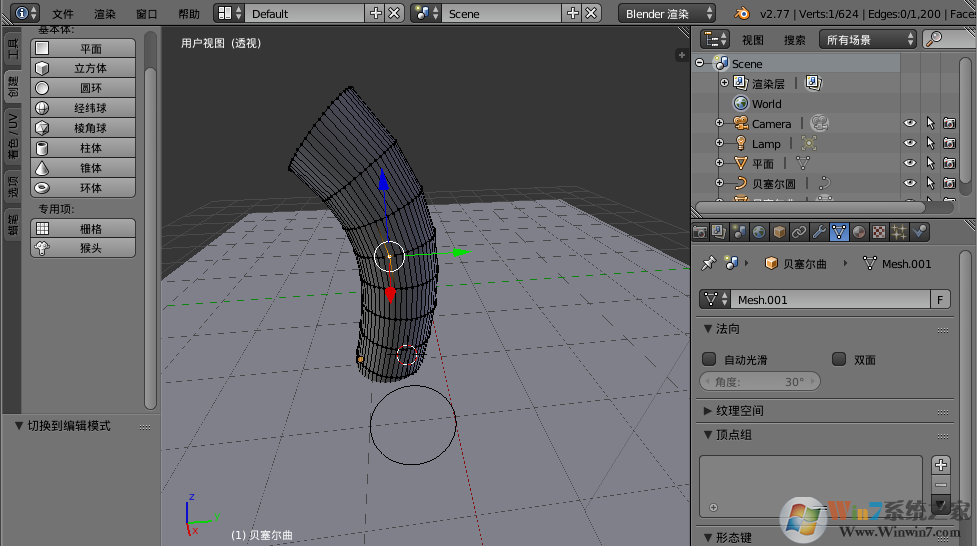Open the Blender 渲染 engine dropdown
The width and height of the screenshot is (977, 546).
667,14
